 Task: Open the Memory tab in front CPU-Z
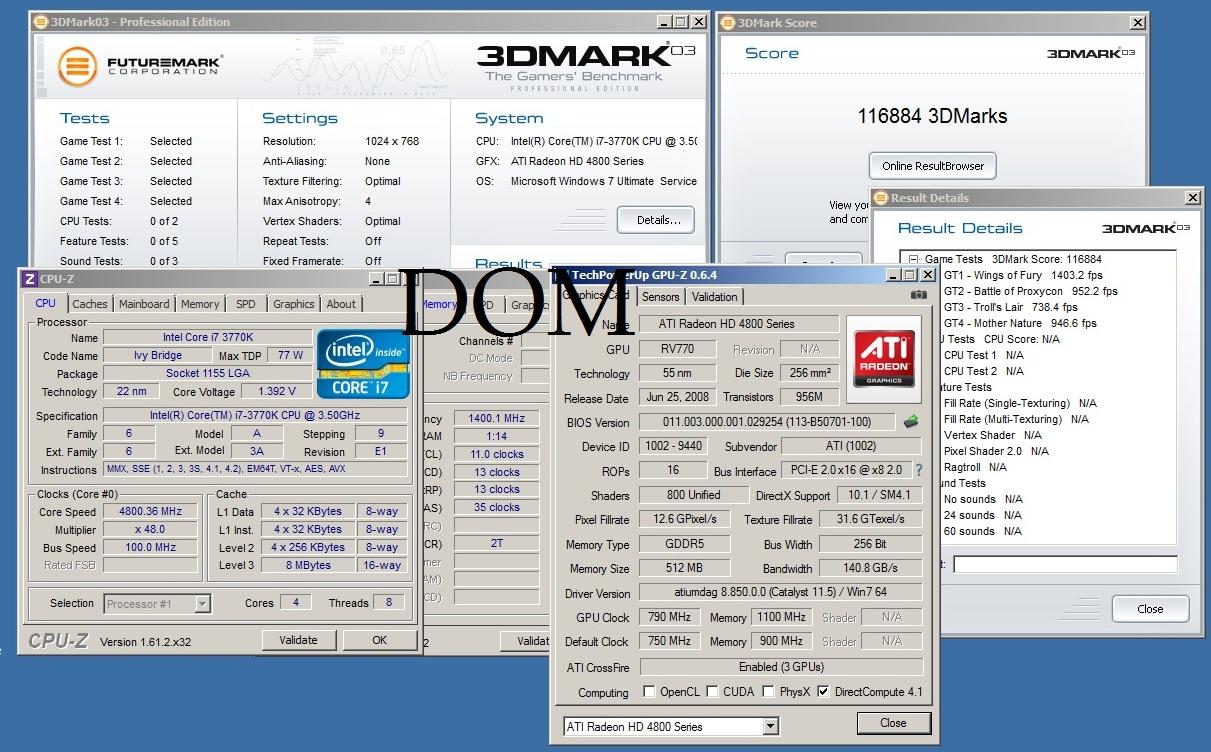pyautogui.click(x=200, y=304)
